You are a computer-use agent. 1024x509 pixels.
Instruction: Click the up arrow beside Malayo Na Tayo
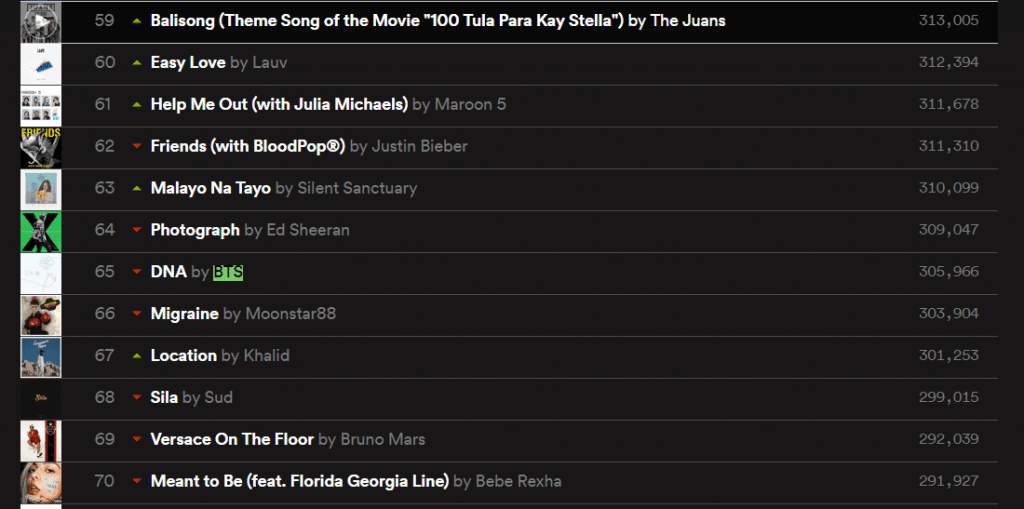137,188
